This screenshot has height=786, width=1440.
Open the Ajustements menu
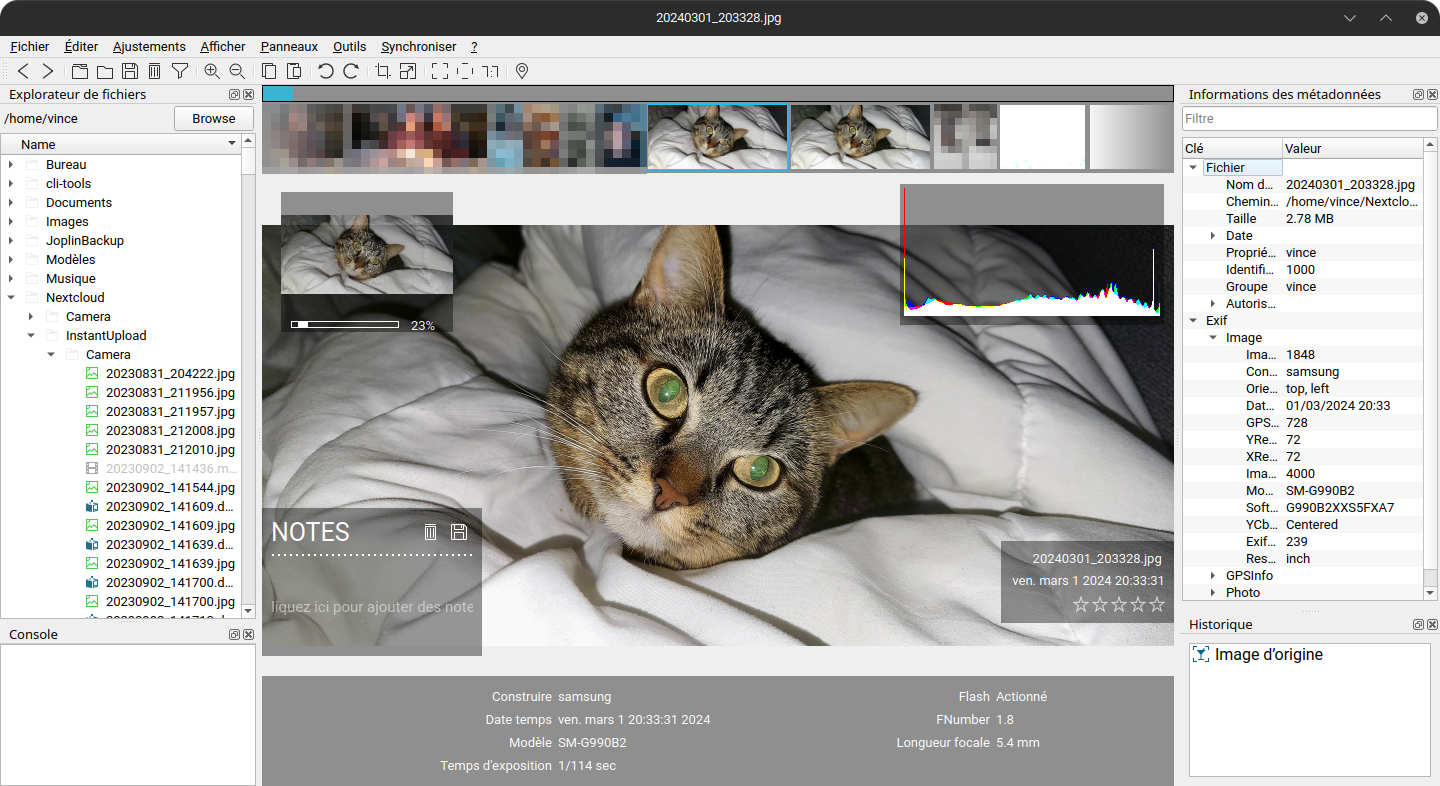tap(149, 47)
